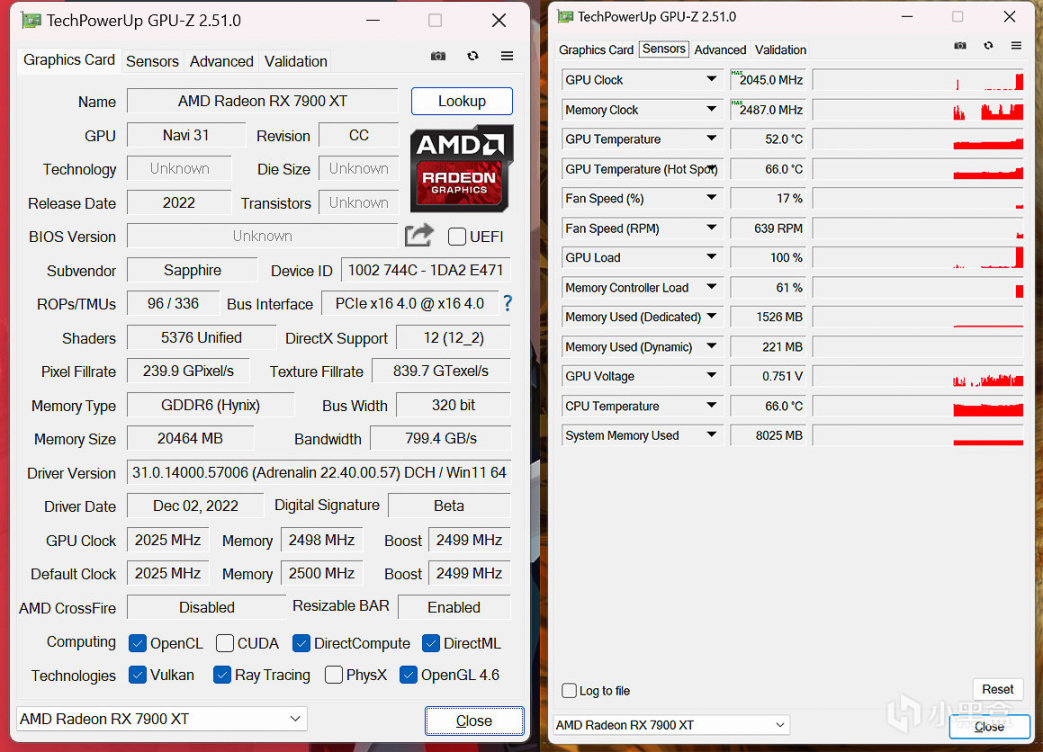Click the CPU Temperature sensor graph

pos(918,406)
